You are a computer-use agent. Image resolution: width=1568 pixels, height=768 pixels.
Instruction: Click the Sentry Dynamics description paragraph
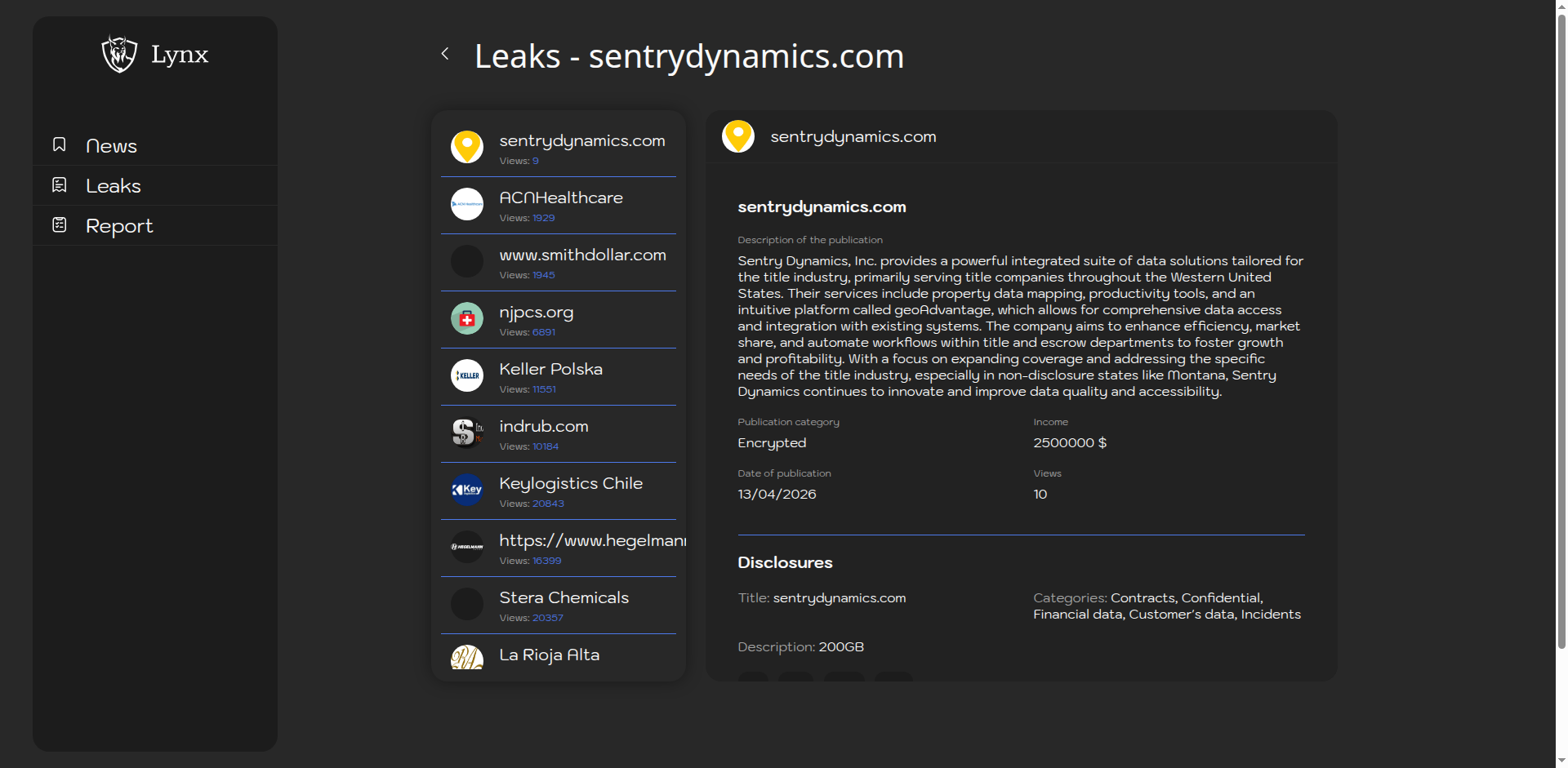pyautogui.click(x=1021, y=326)
